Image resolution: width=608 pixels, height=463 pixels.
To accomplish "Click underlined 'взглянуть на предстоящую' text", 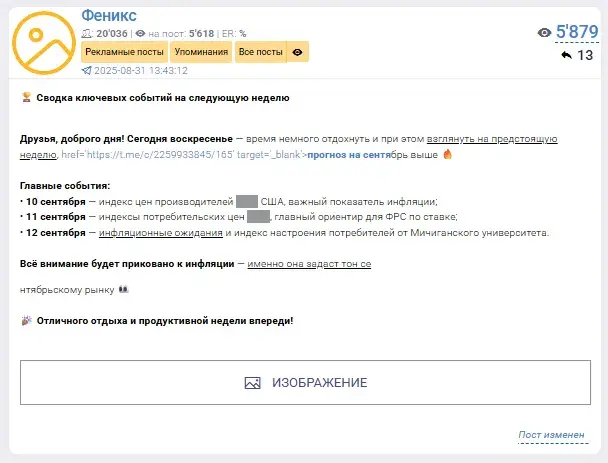I will click(492, 139).
